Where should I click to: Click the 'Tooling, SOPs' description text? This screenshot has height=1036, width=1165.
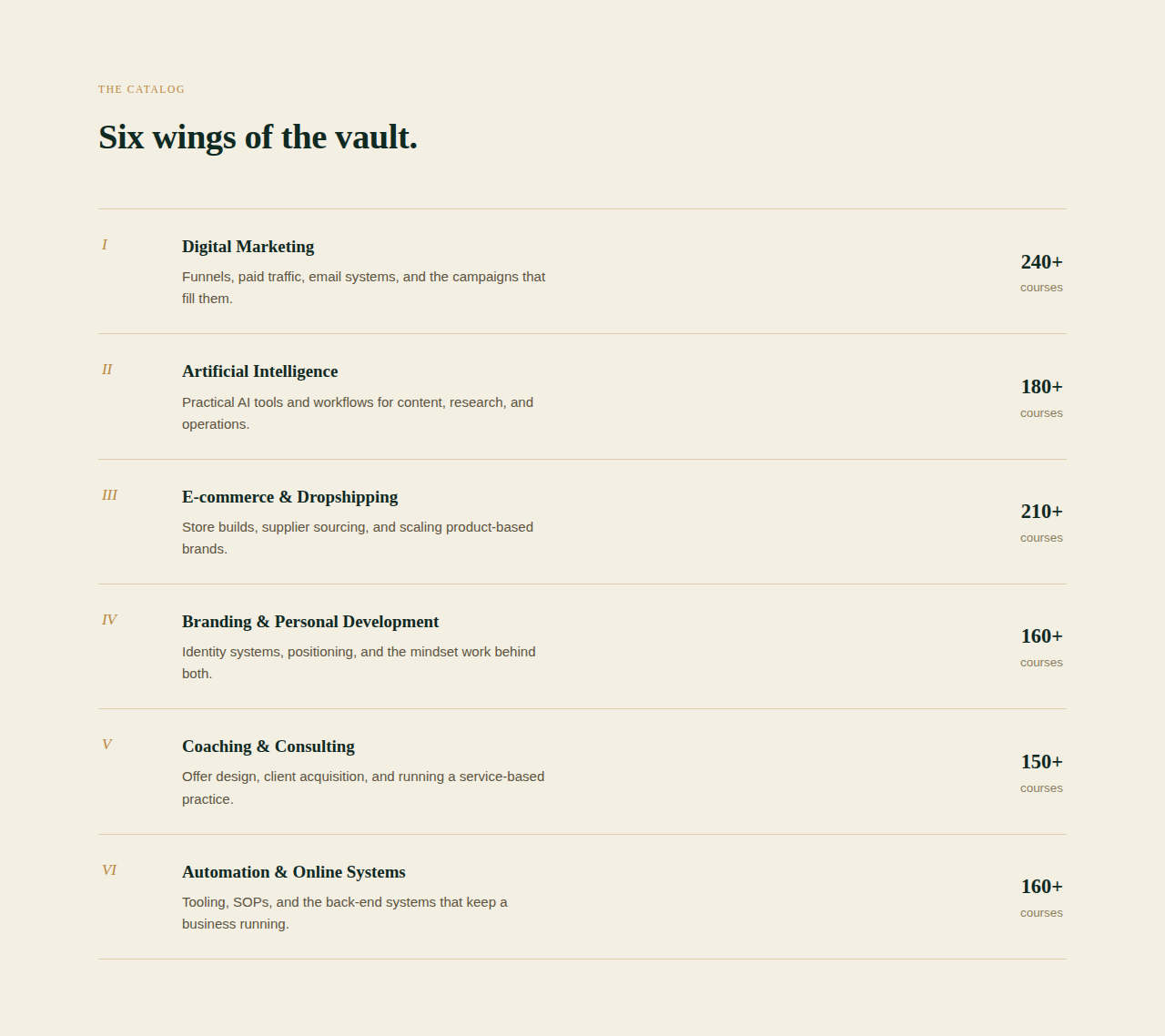tap(345, 913)
